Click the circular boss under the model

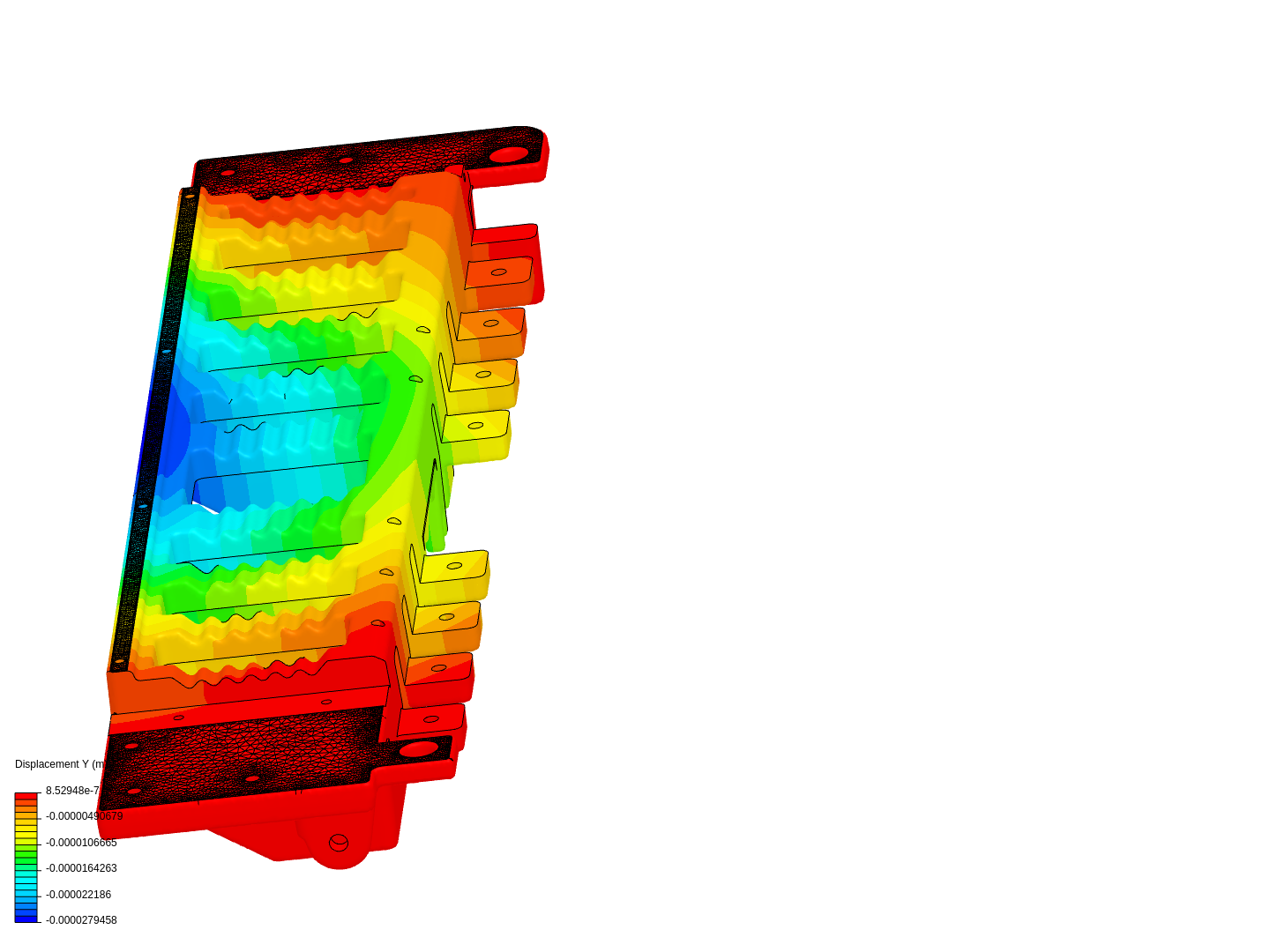click(x=339, y=844)
